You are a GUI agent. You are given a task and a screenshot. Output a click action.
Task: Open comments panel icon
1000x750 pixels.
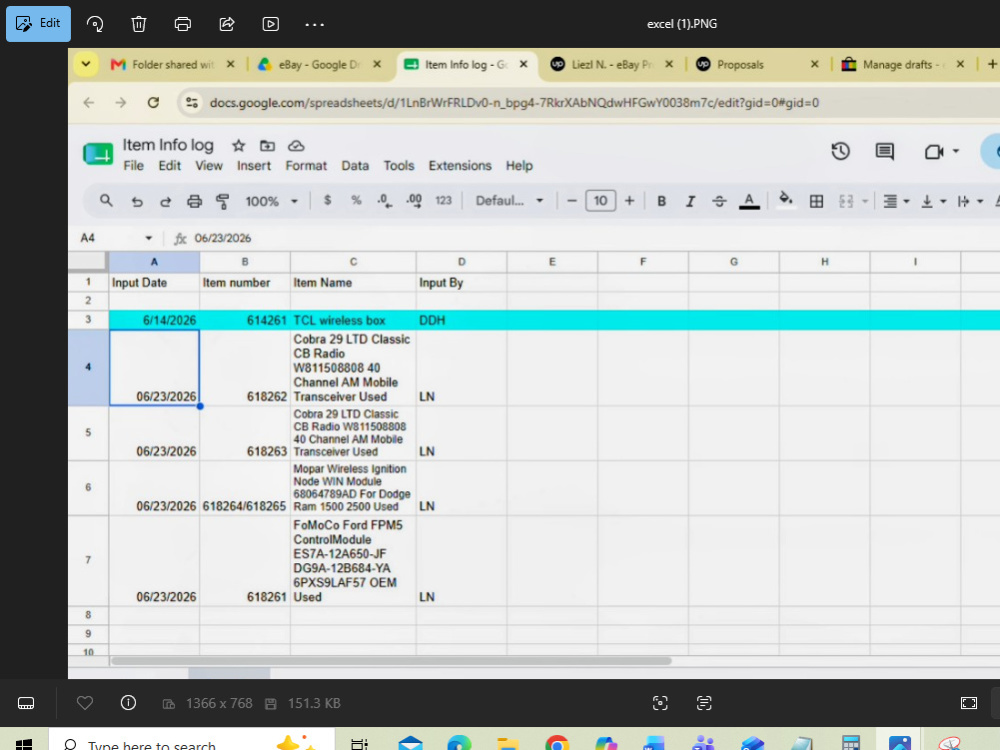(885, 151)
